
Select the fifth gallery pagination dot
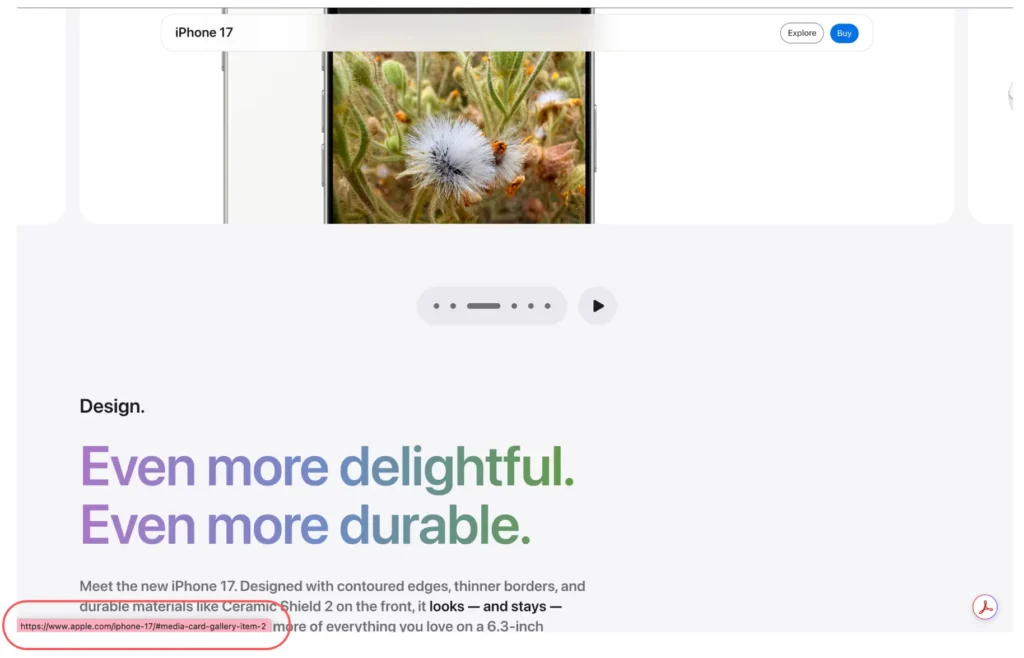tap(531, 306)
